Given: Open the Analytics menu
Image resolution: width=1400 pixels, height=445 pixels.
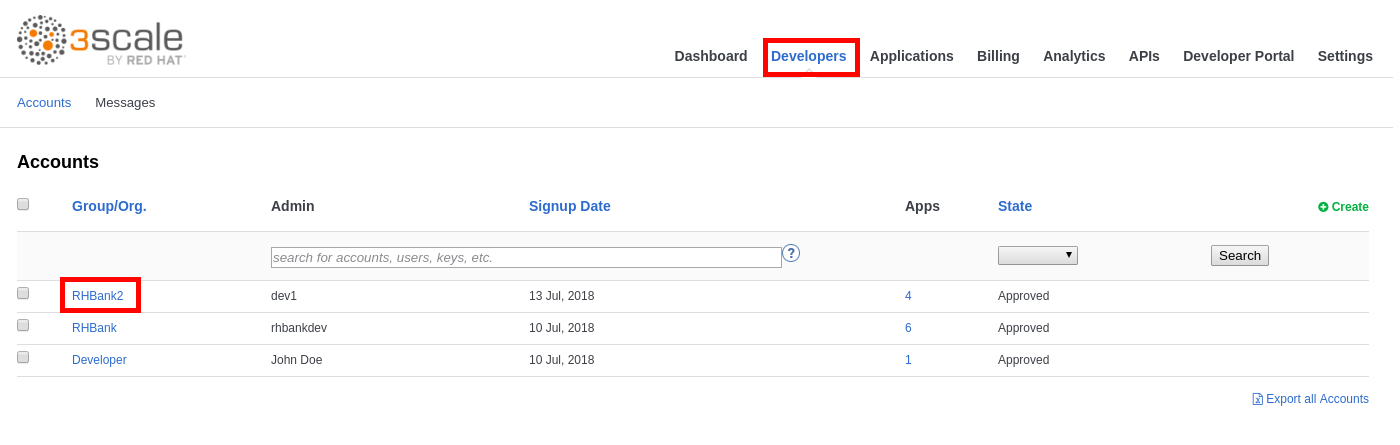Looking at the screenshot, I should point(1074,56).
